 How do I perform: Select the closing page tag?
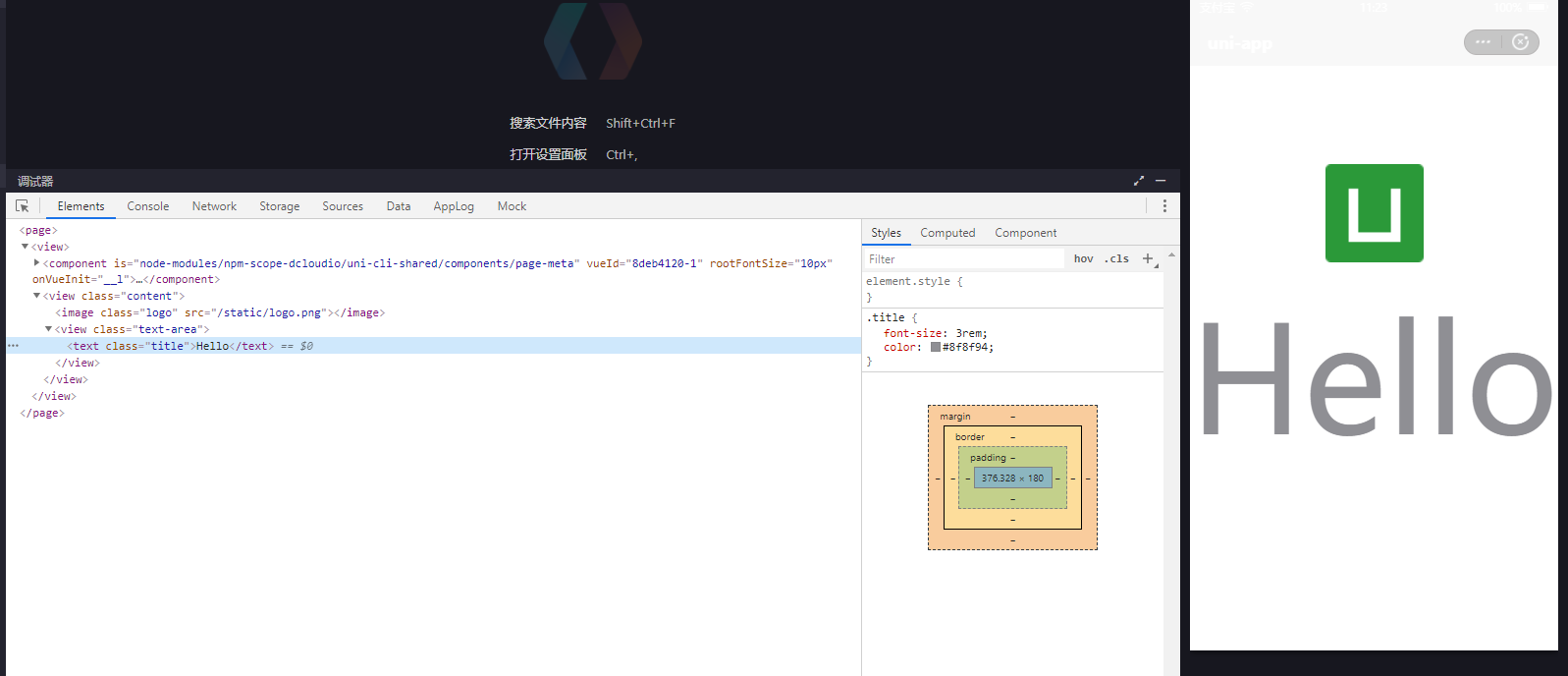coord(42,413)
